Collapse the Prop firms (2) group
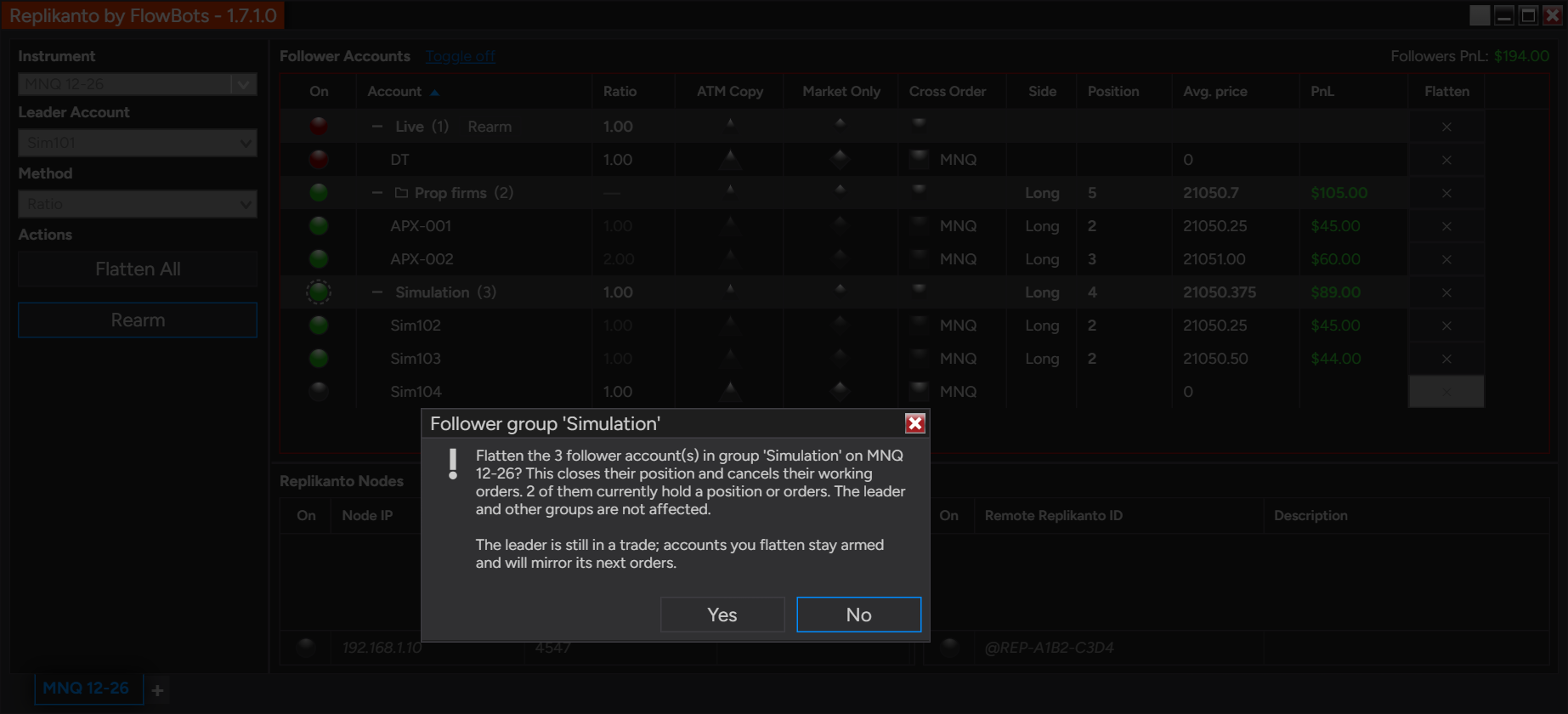Viewport: 1568px width, 714px height. (x=377, y=193)
